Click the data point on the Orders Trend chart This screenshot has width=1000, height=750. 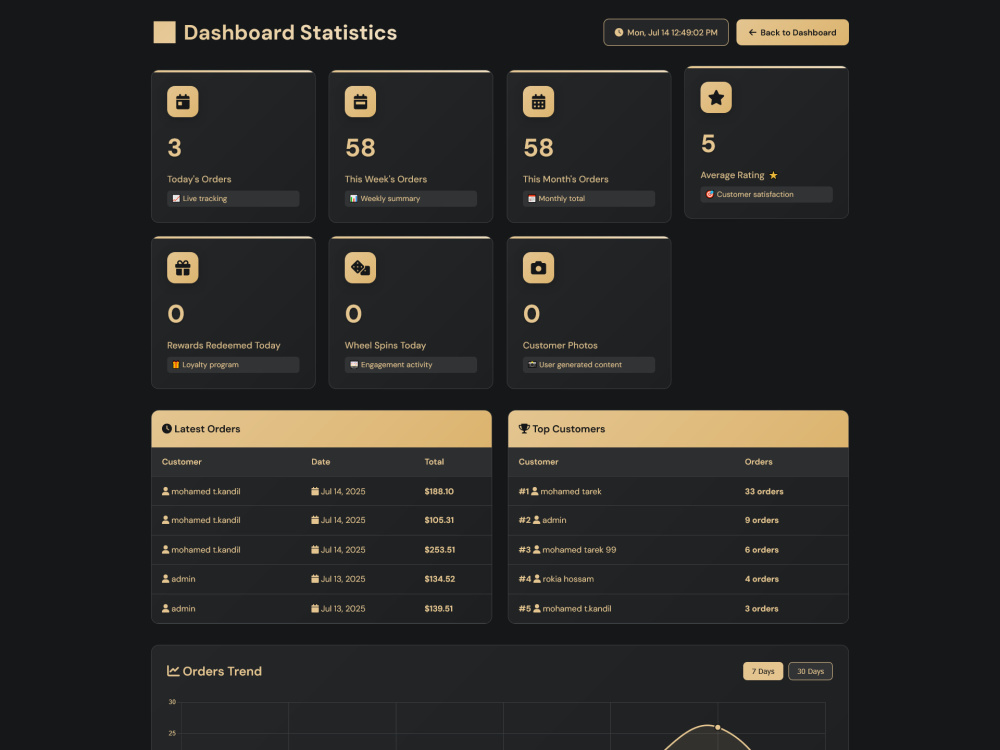click(717, 727)
